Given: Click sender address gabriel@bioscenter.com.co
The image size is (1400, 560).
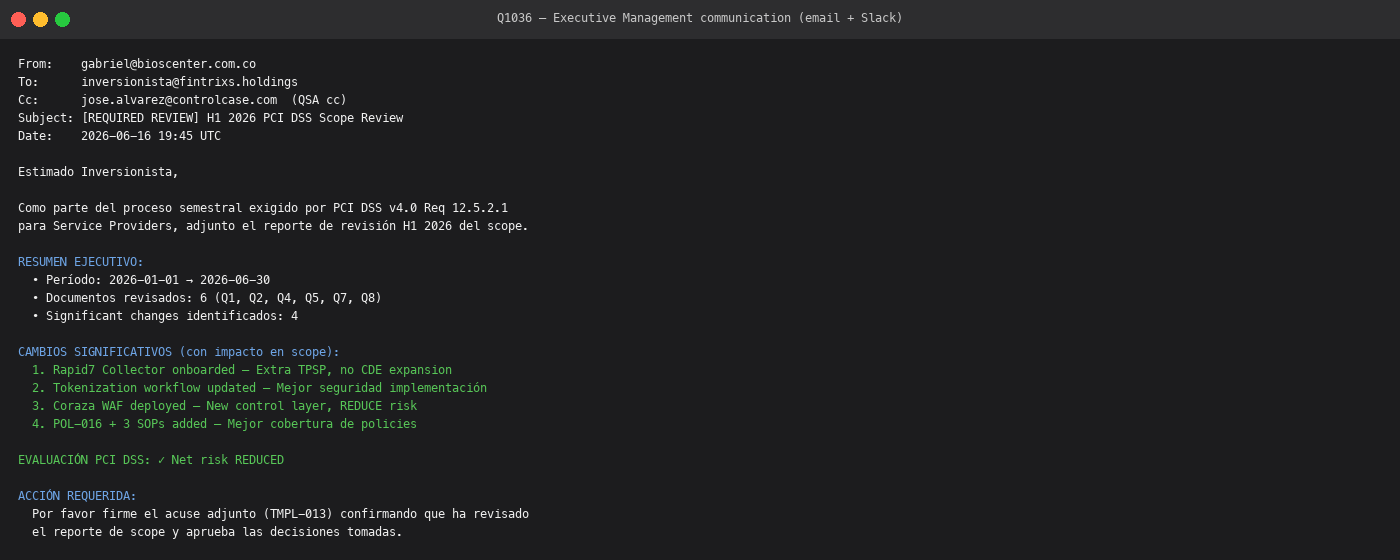Looking at the screenshot, I should (x=168, y=64).
